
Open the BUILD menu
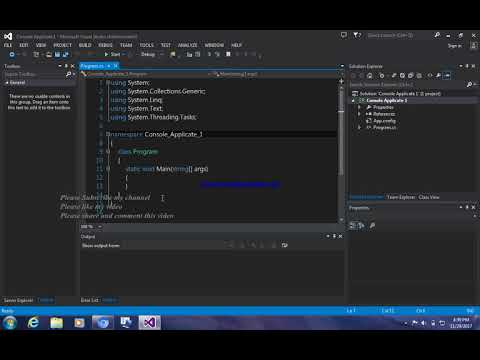[x=85, y=45]
